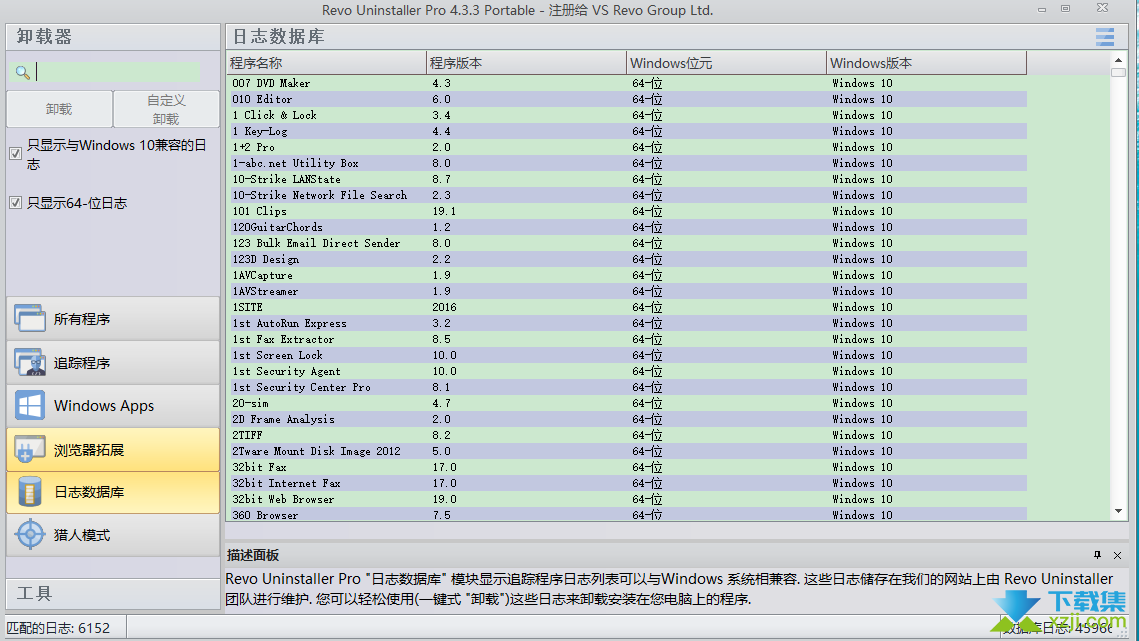The height and width of the screenshot is (641, 1139).
Task: Select the 120GuitarChords row
Action: 627,227
